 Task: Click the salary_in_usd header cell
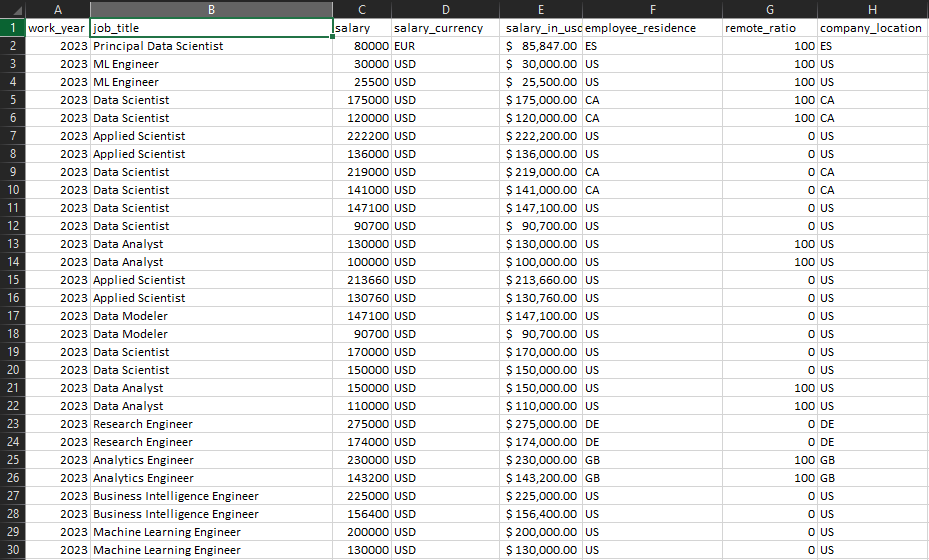(x=541, y=28)
